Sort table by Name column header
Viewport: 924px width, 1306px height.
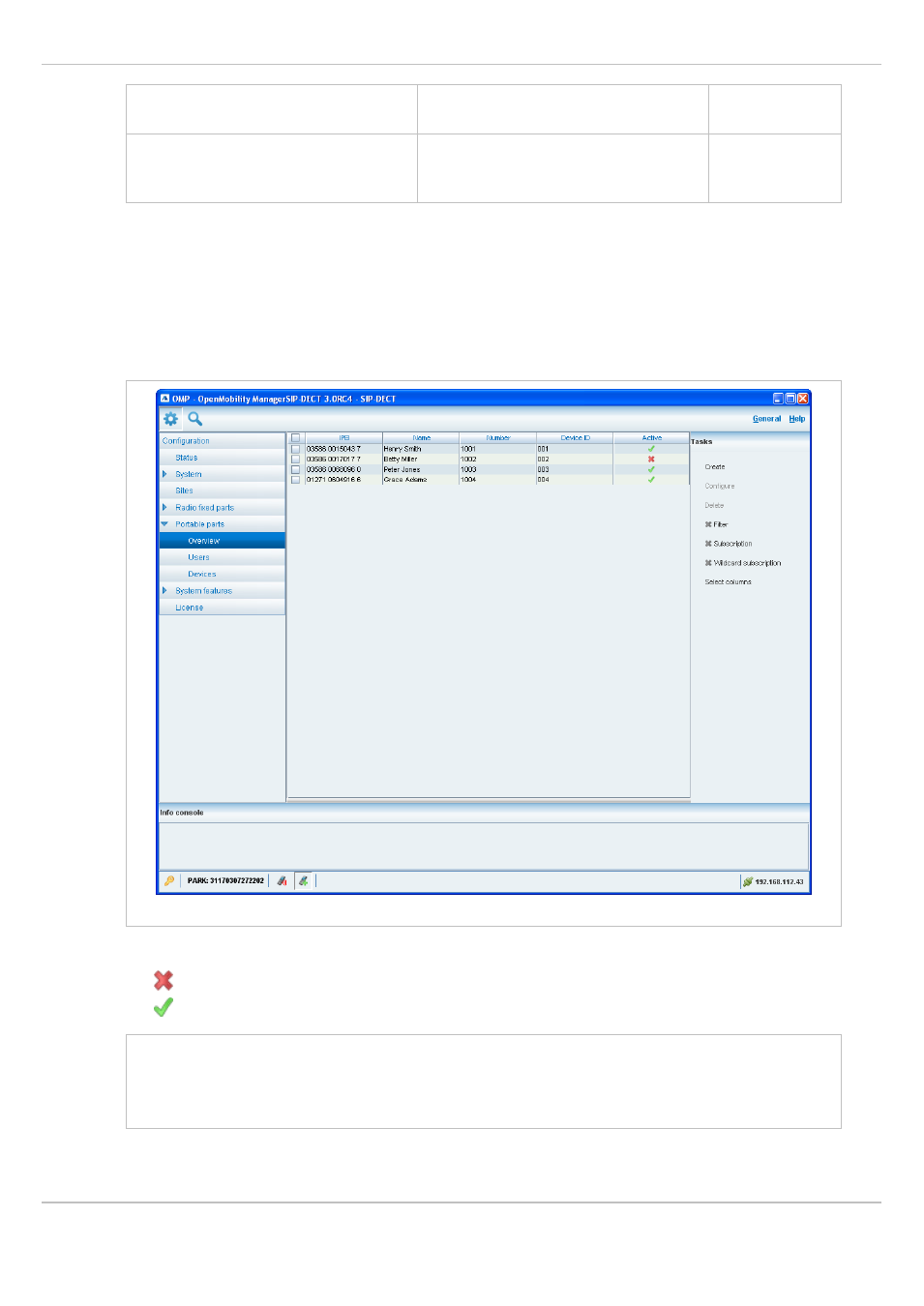(421, 438)
